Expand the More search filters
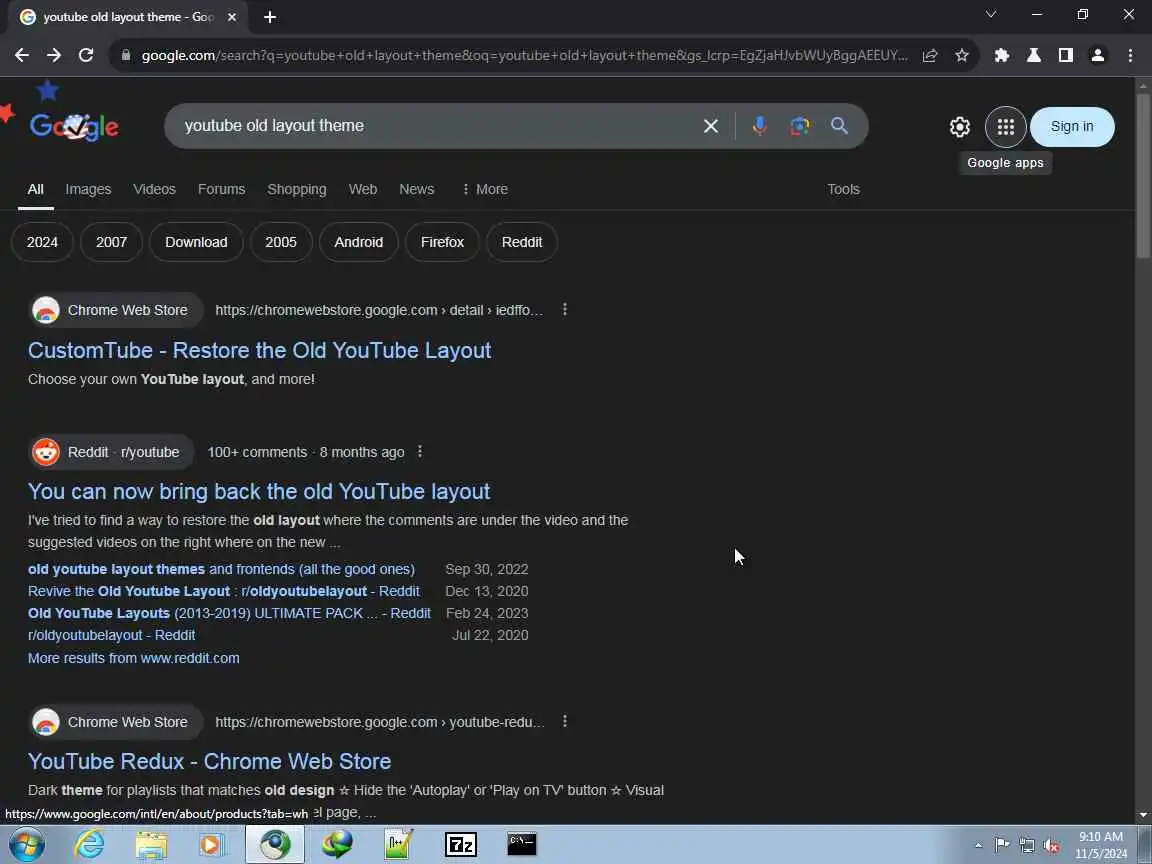1152x864 pixels. click(x=485, y=189)
